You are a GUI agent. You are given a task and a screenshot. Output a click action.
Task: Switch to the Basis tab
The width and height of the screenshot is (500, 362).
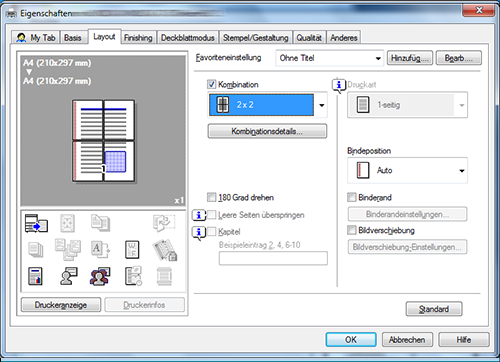click(73, 38)
